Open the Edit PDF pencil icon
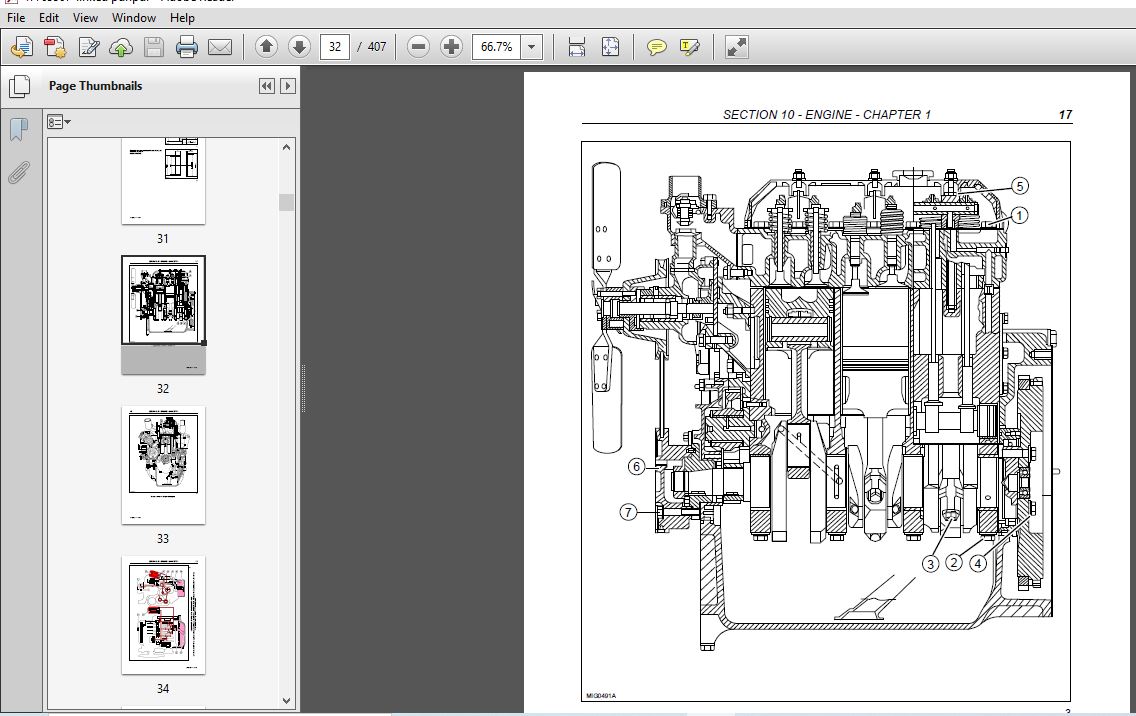This screenshot has width=1136, height=716. 88,47
